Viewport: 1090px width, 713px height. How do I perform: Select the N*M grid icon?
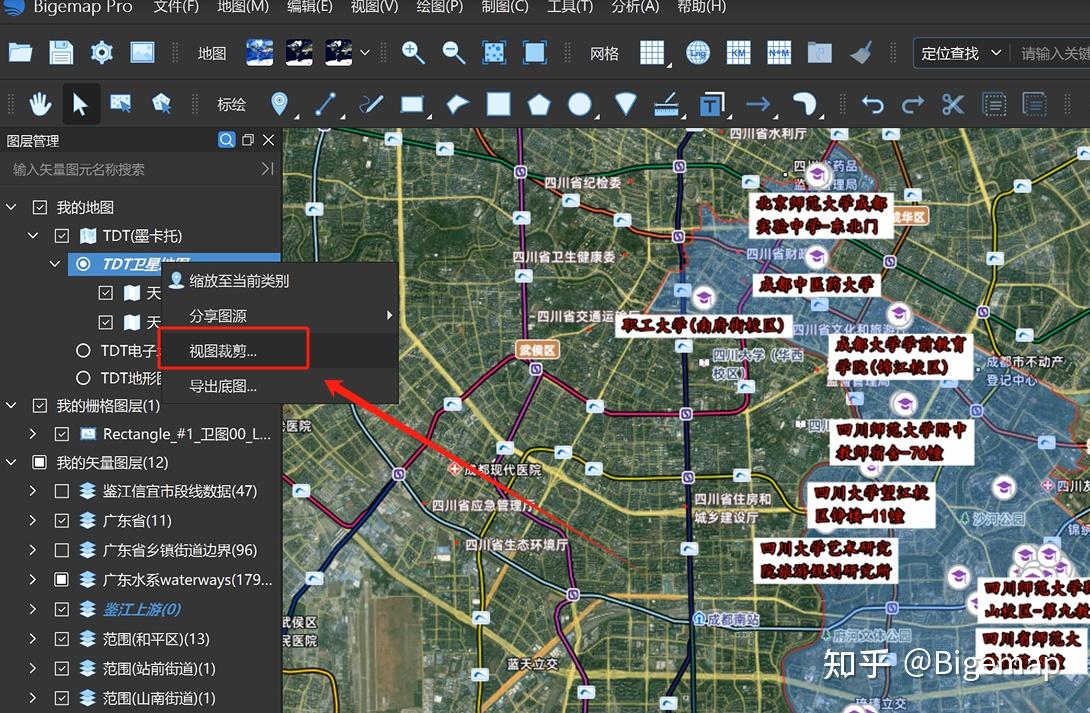(779, 53)
